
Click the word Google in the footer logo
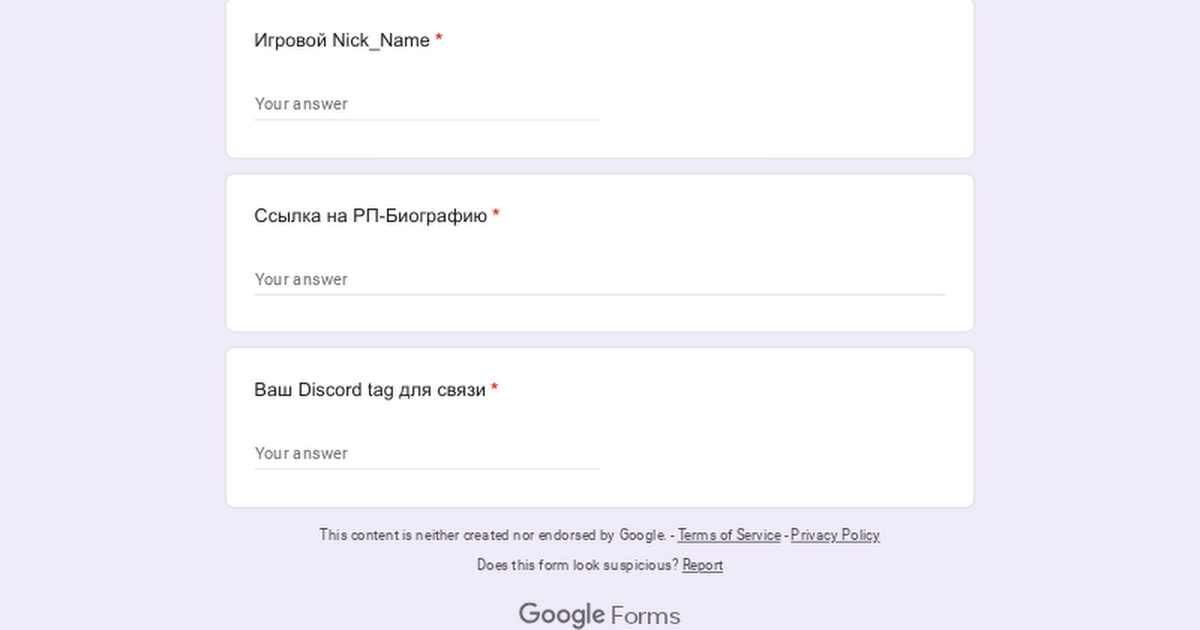point(561,614)
